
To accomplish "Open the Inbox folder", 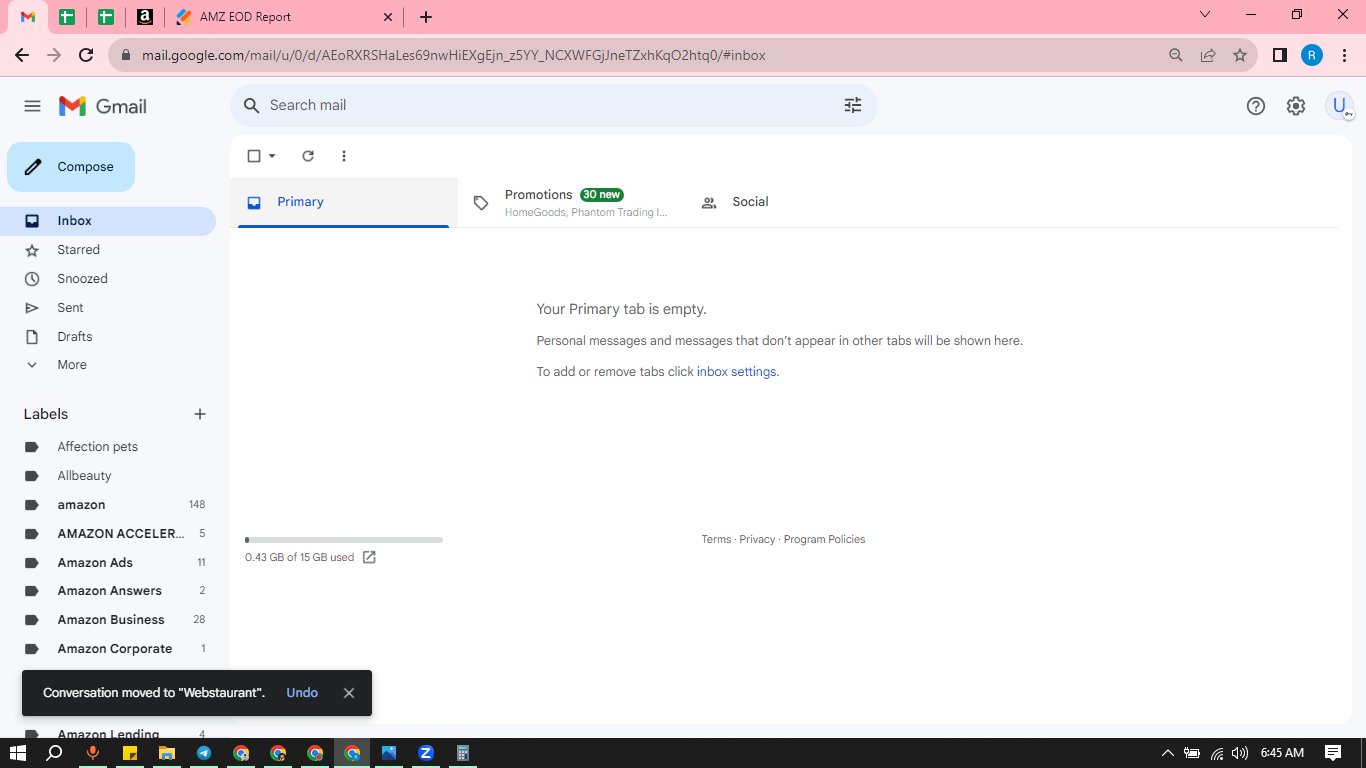I will click(108, 221).
